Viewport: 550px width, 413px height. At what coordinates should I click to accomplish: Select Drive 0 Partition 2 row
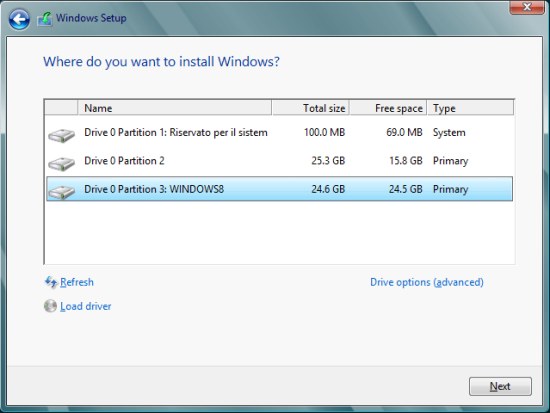tap(280, 161)
